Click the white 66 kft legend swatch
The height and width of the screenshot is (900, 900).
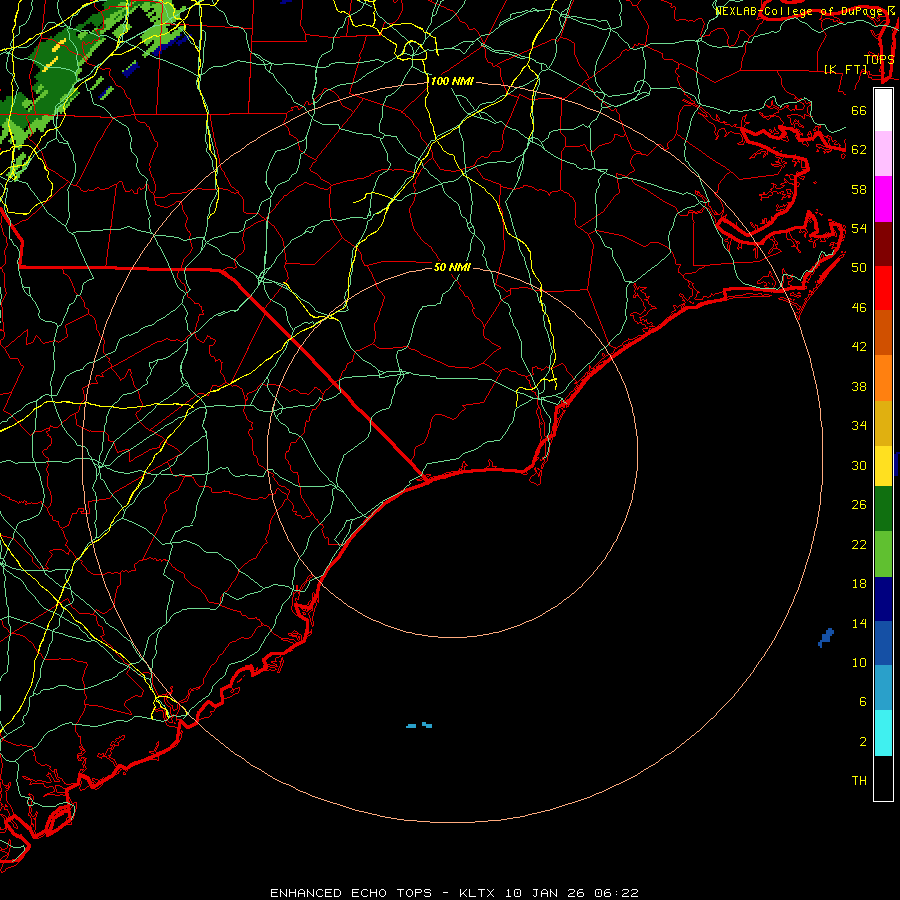click(x=883, y=110)
